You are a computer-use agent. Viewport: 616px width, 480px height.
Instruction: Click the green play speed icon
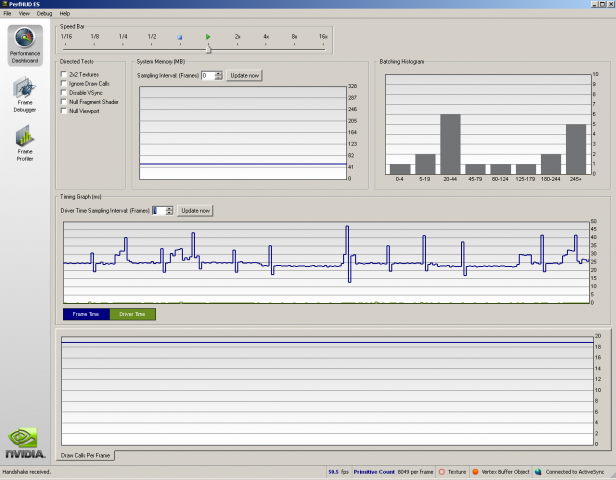208,36
